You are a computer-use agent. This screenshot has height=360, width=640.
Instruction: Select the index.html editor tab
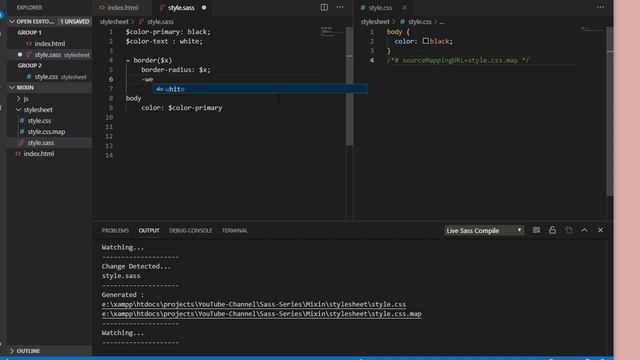click(122, 7)
